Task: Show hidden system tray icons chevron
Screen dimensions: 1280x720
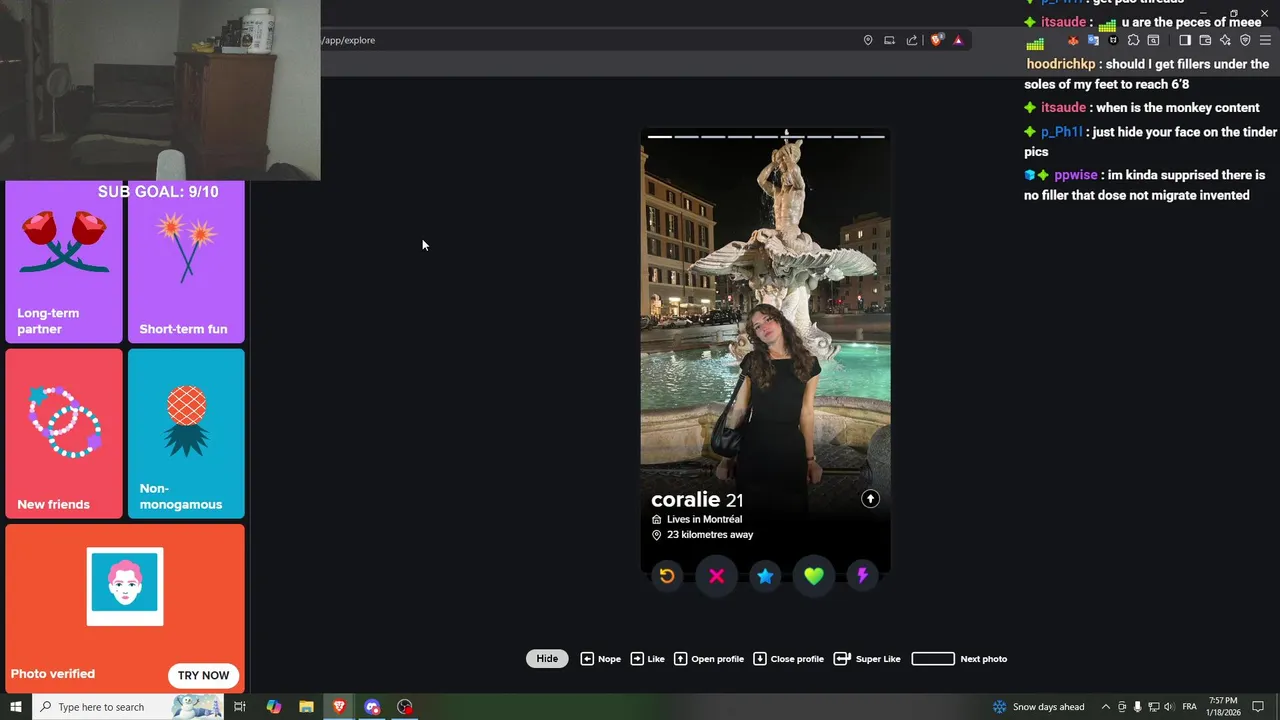Action: [x=1105, y=707]
